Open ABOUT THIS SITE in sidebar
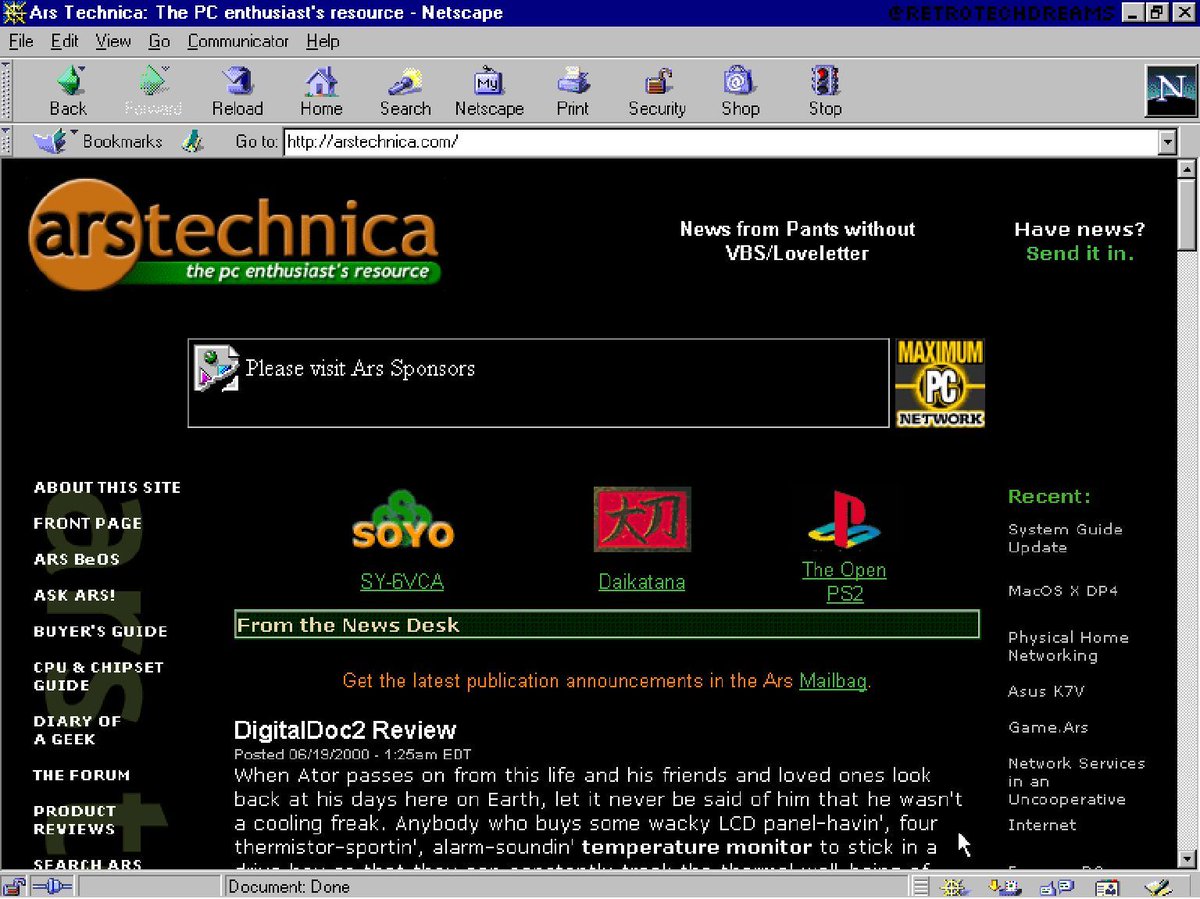Image resolution: width=1200 pixels, height=899 pixels. click(x=107, y=487)
